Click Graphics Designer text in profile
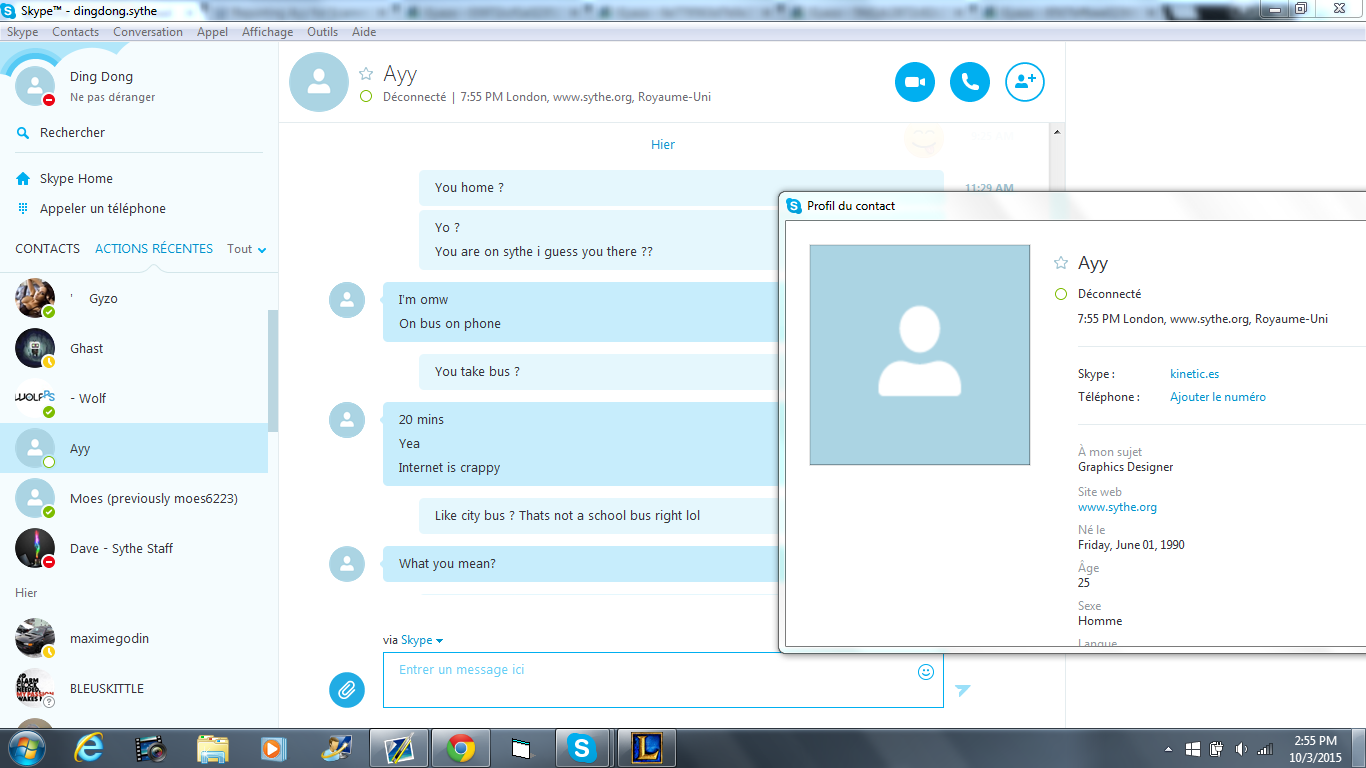Image resolution: width=1366 pixels, height=768 pixels. coord(1125,467)
